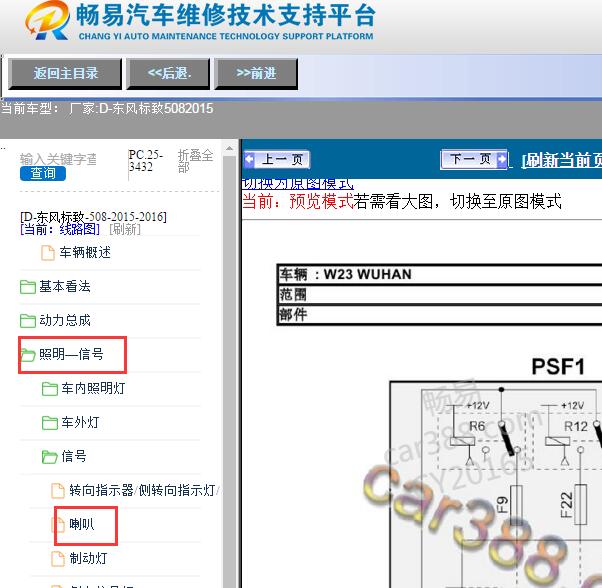Click the folder icon beside 动力总成
Viewport: 602px width, 588px height.
(28, 320)
